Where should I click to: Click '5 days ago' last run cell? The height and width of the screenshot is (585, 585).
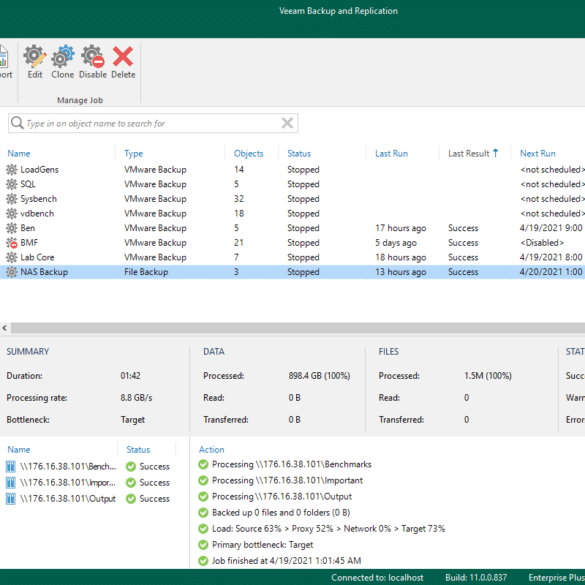pos(395,243)
